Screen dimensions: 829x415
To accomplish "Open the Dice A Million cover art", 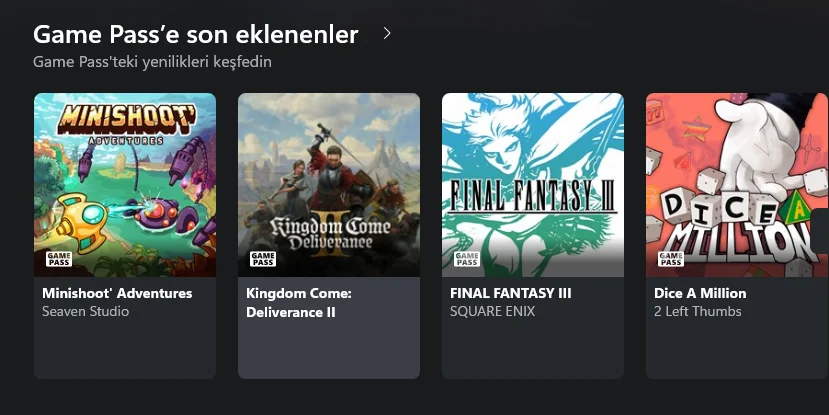I will click(x=737, y=185).
